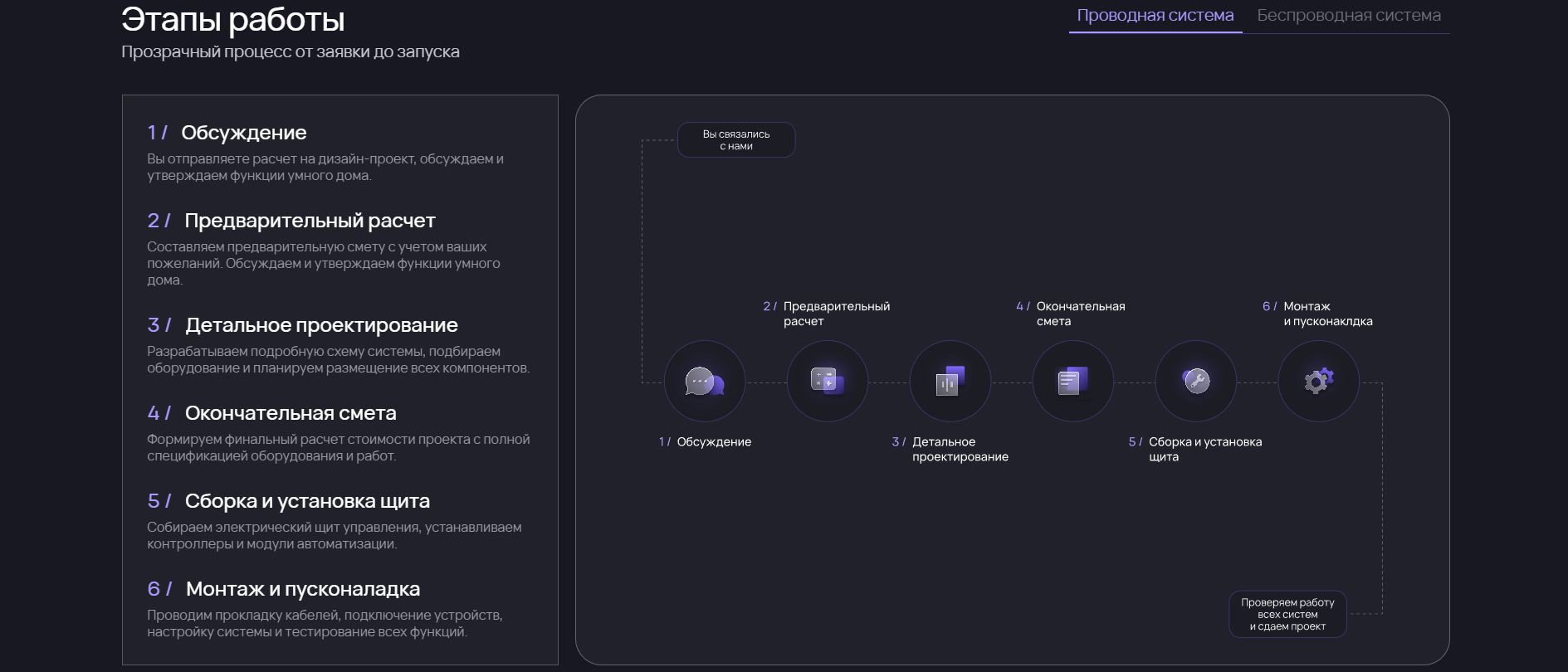Select step 1 Обсуждение heading in list
The height and width of the screenshot is (672, 1568).
pos(227,133)
